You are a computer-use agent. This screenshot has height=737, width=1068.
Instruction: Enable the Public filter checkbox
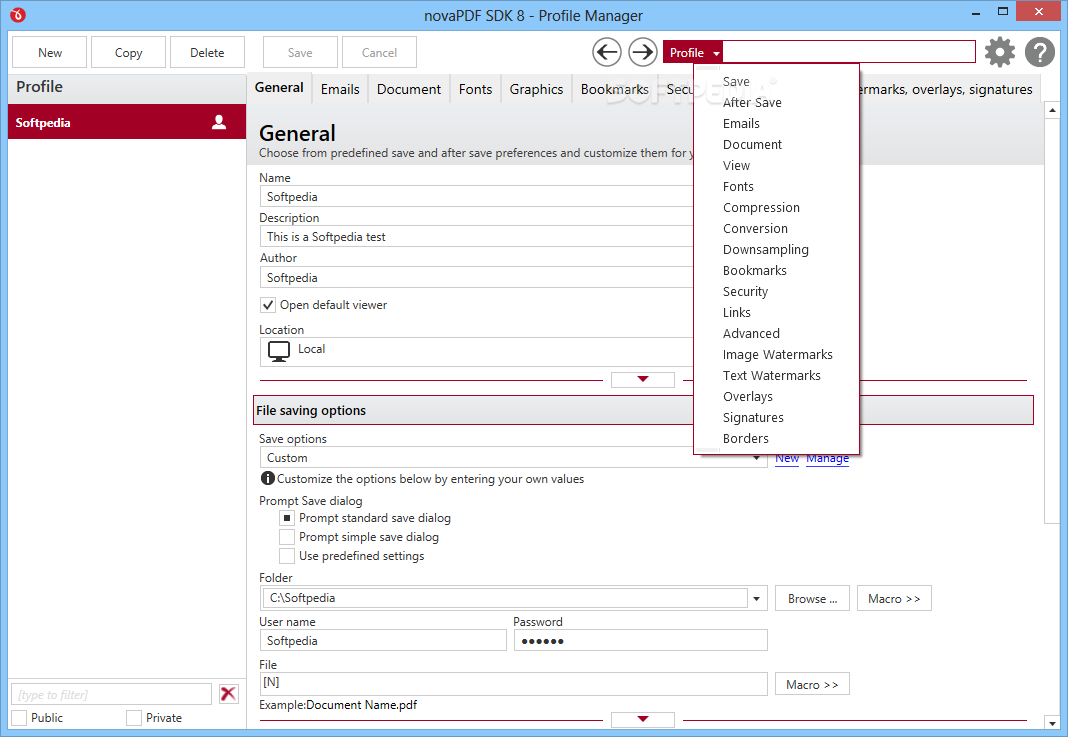[19, 717]
